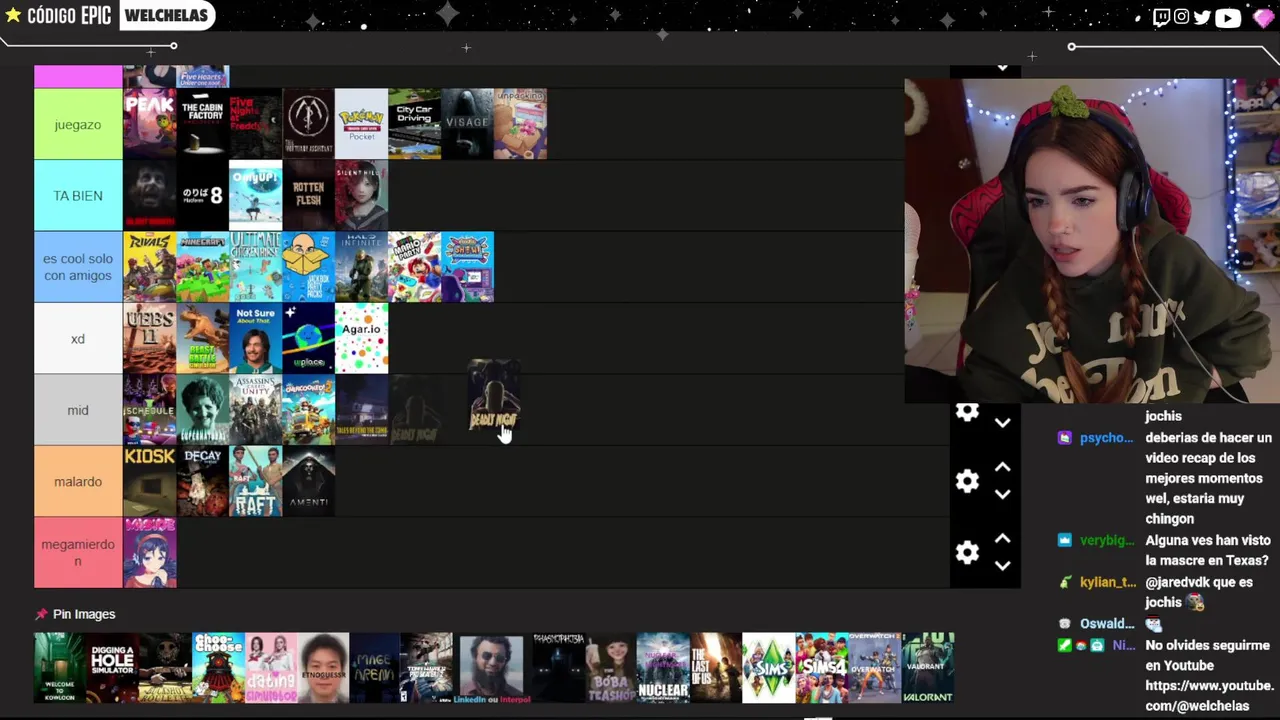Image resolution: width=1280 pixels, height=720 pixels.
Task: Click the Platform 8 tile
Action: click(x=203, y=196)
